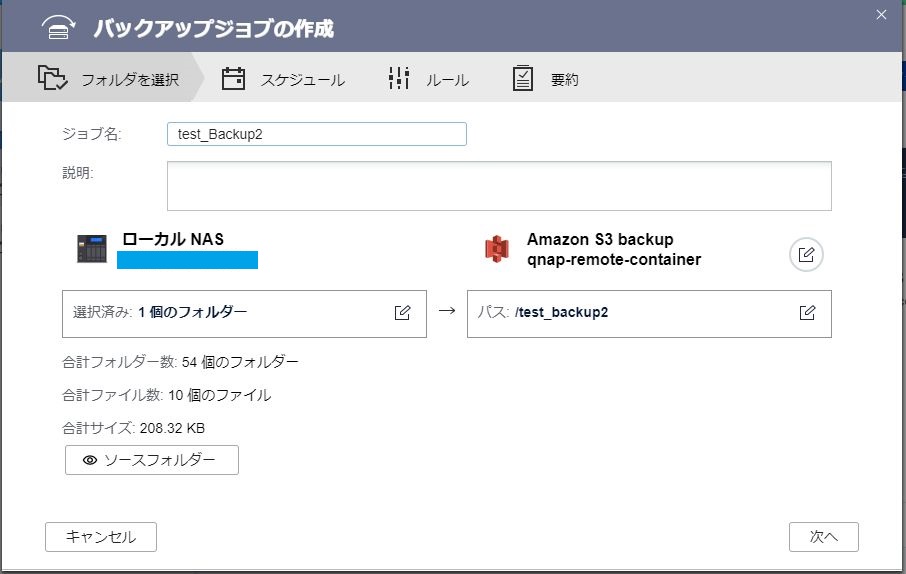Close the backup job dialog
The width and height of the screenshot is (906, 574).
coord(881,14)
